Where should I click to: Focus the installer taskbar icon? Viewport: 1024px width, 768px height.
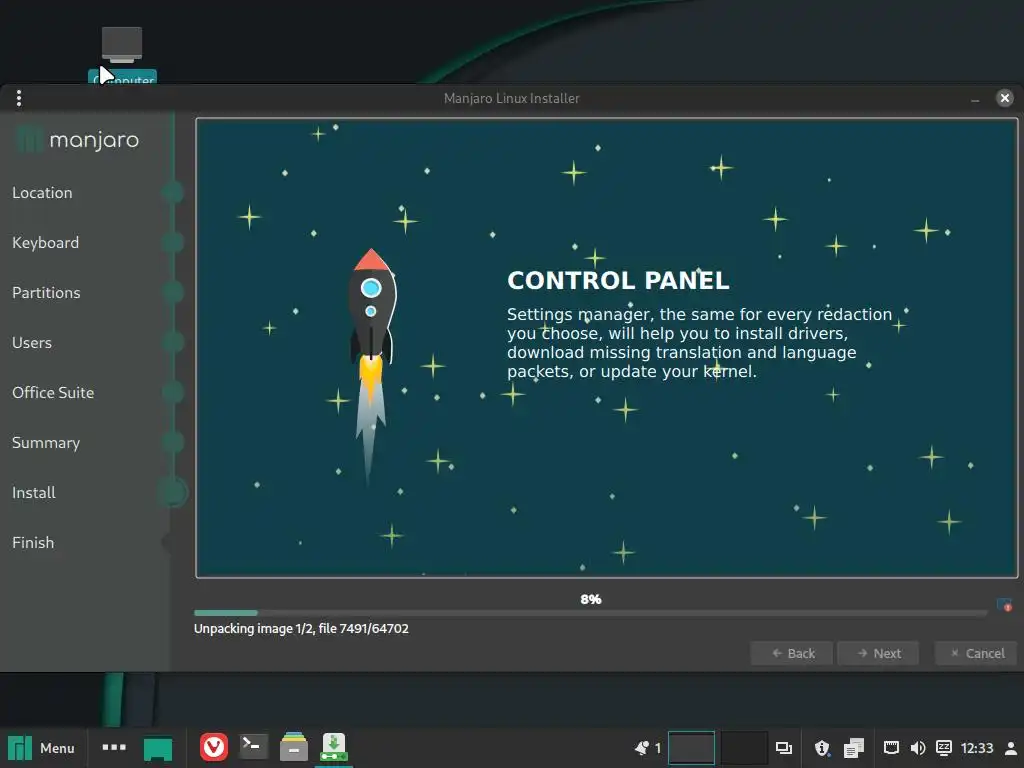point(334,747)
